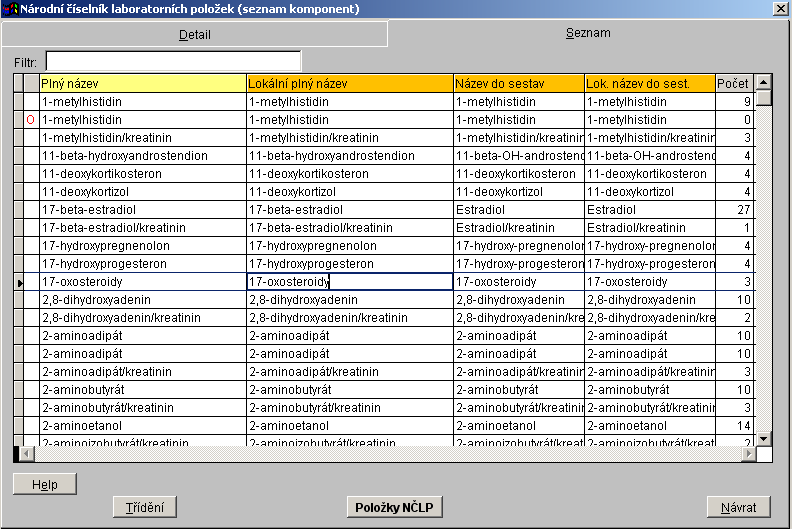Click the application icon in title bar

pyautogui.click(x=10, y=9)
